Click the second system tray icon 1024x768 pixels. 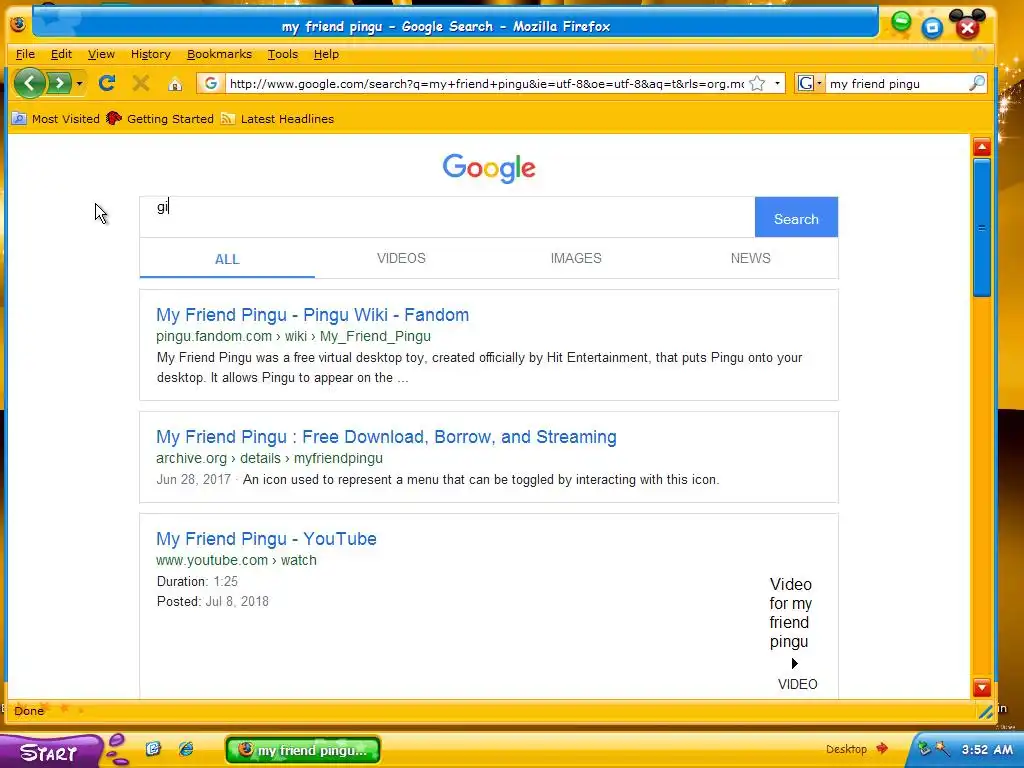pos(942,748)
